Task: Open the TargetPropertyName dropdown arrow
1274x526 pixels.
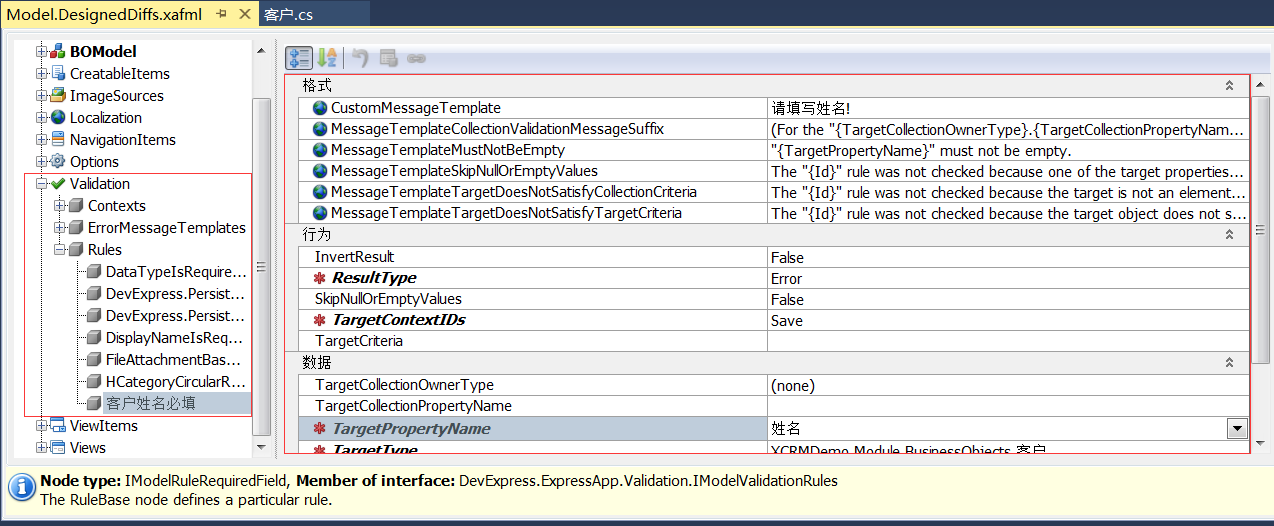Action: [x=1238, y=428]
